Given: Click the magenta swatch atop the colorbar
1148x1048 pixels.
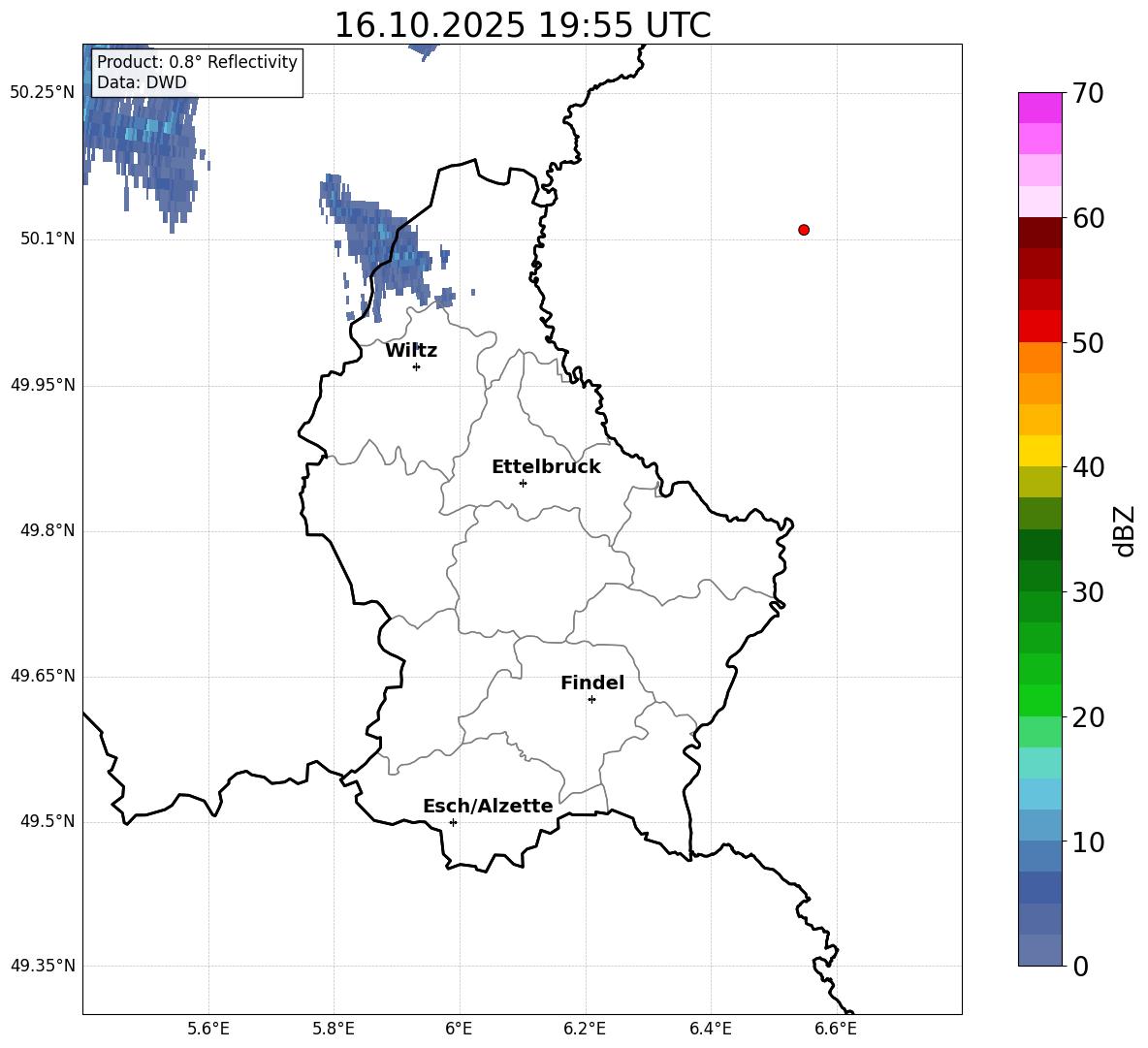Looking at the screenshot, I should [1039, 109].
